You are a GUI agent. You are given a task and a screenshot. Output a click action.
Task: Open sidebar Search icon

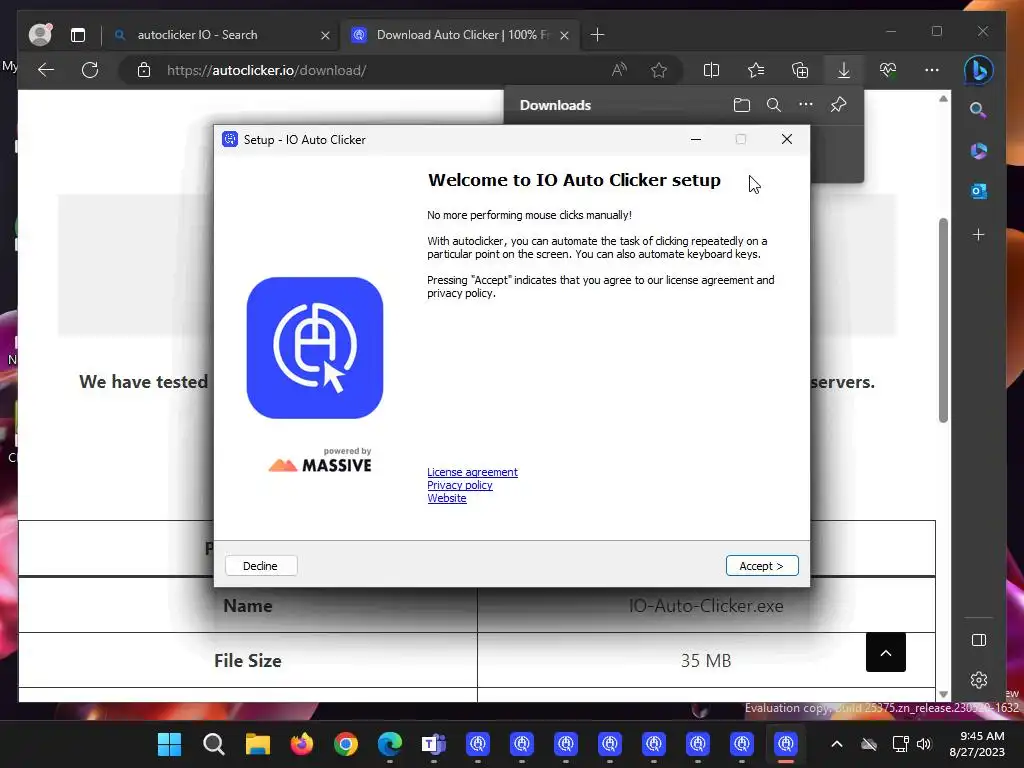coord(978,110)
